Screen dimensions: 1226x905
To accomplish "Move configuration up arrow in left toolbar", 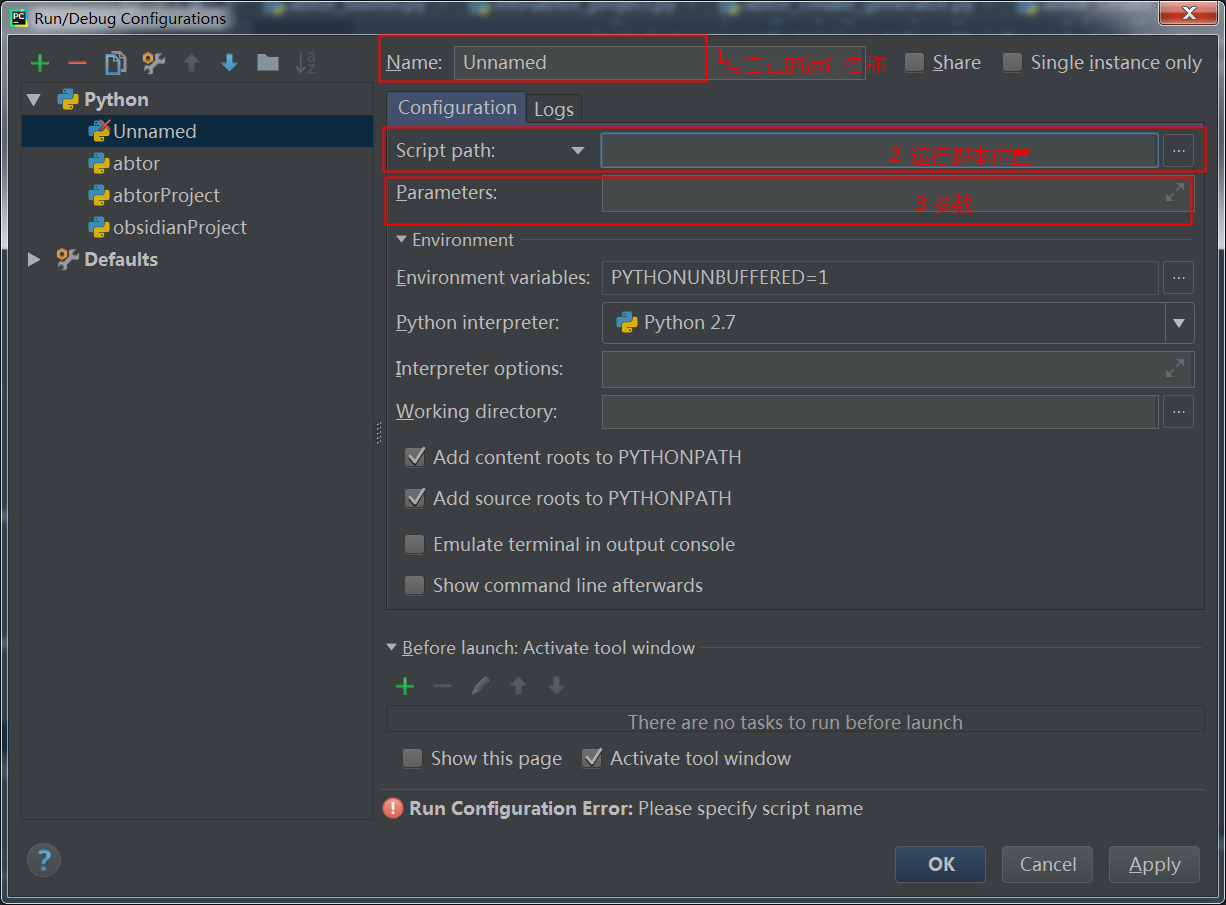I will click(191, 63).
